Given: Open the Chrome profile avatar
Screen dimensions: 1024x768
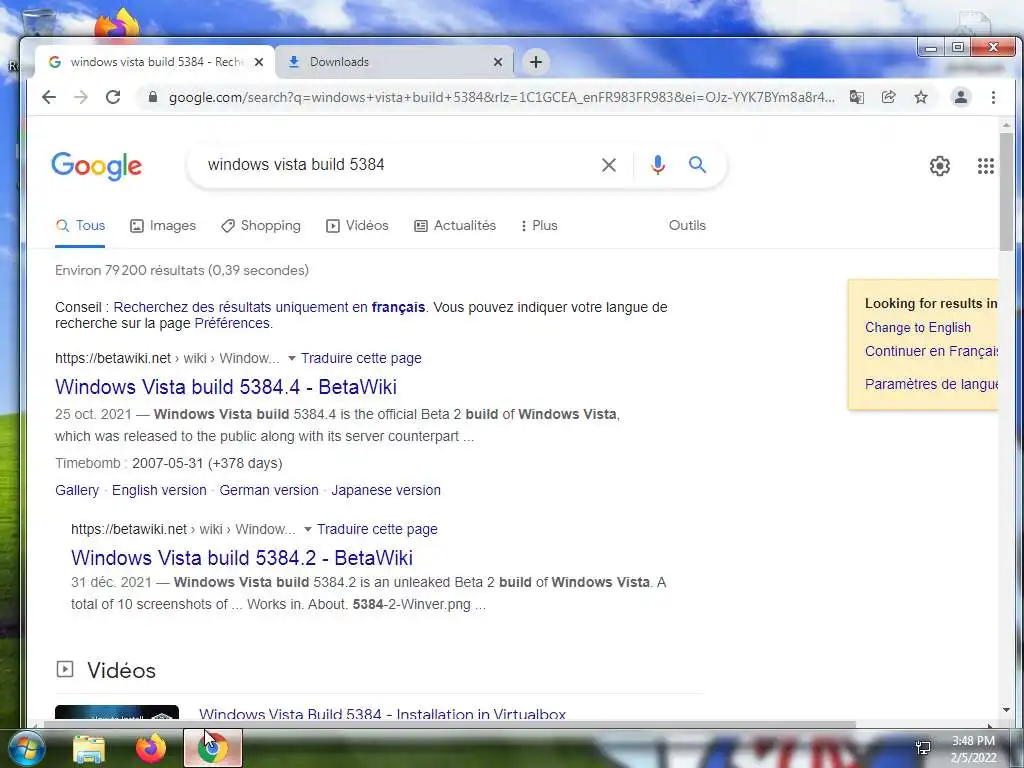Looking at the screenshot, I should pyautogui.click(x=961, y=97).
